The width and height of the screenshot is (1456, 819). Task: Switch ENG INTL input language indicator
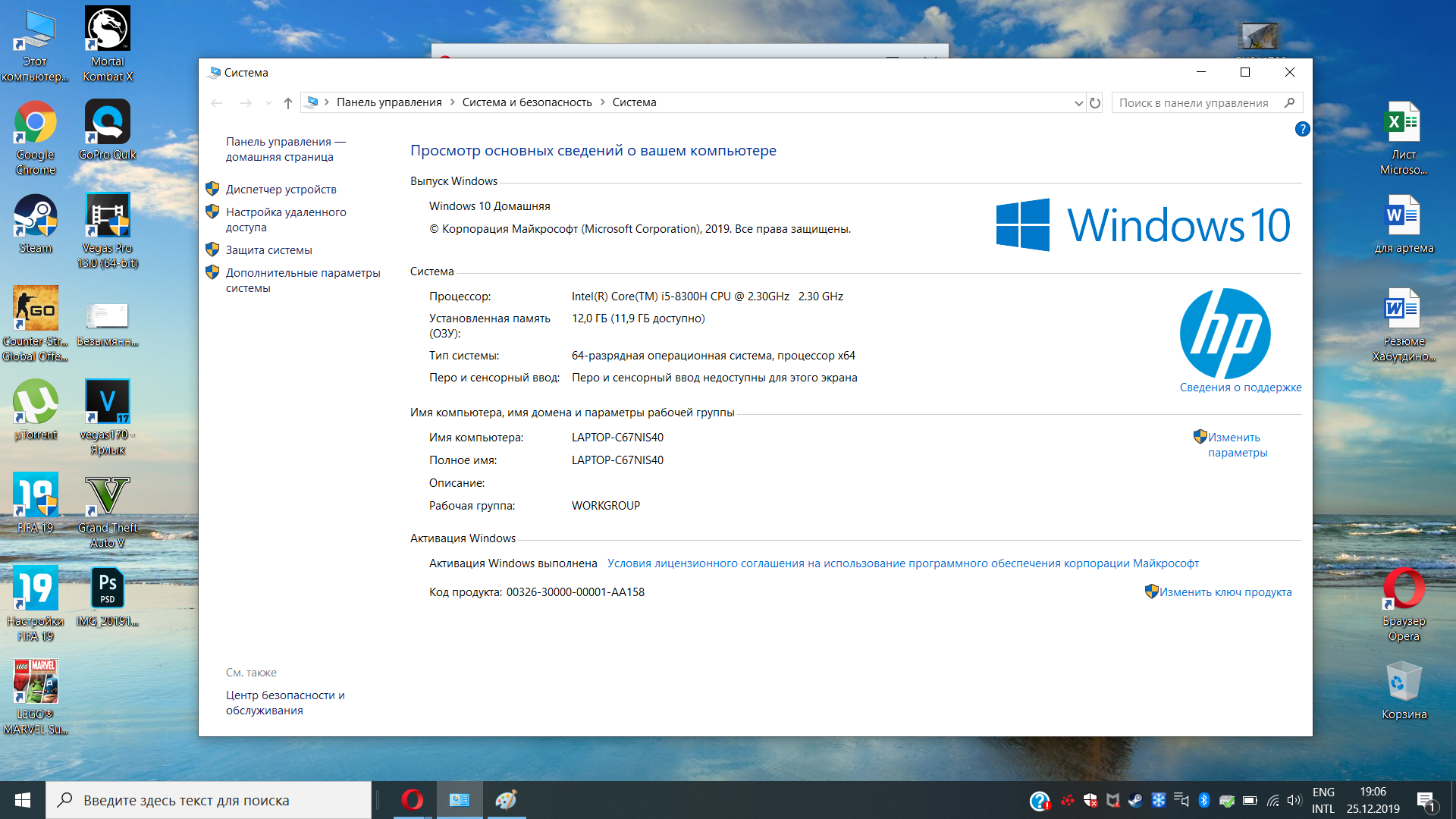[x=1323, y=800]
